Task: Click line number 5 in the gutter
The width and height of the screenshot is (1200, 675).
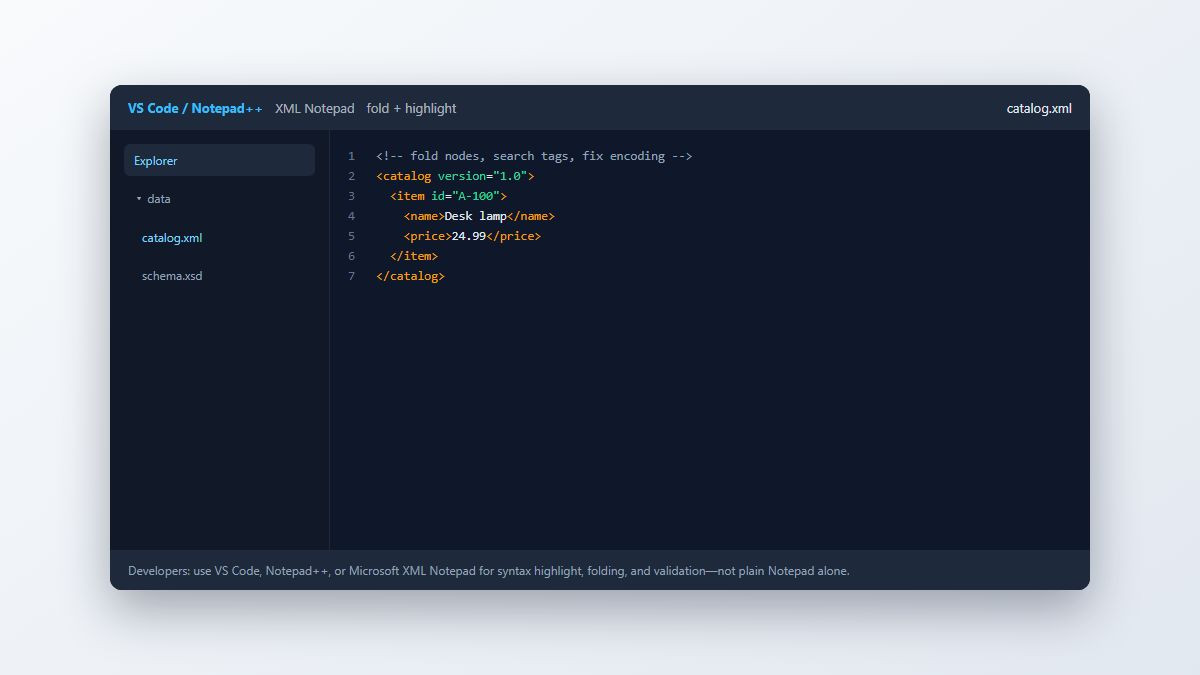Action: click(351, 236)
